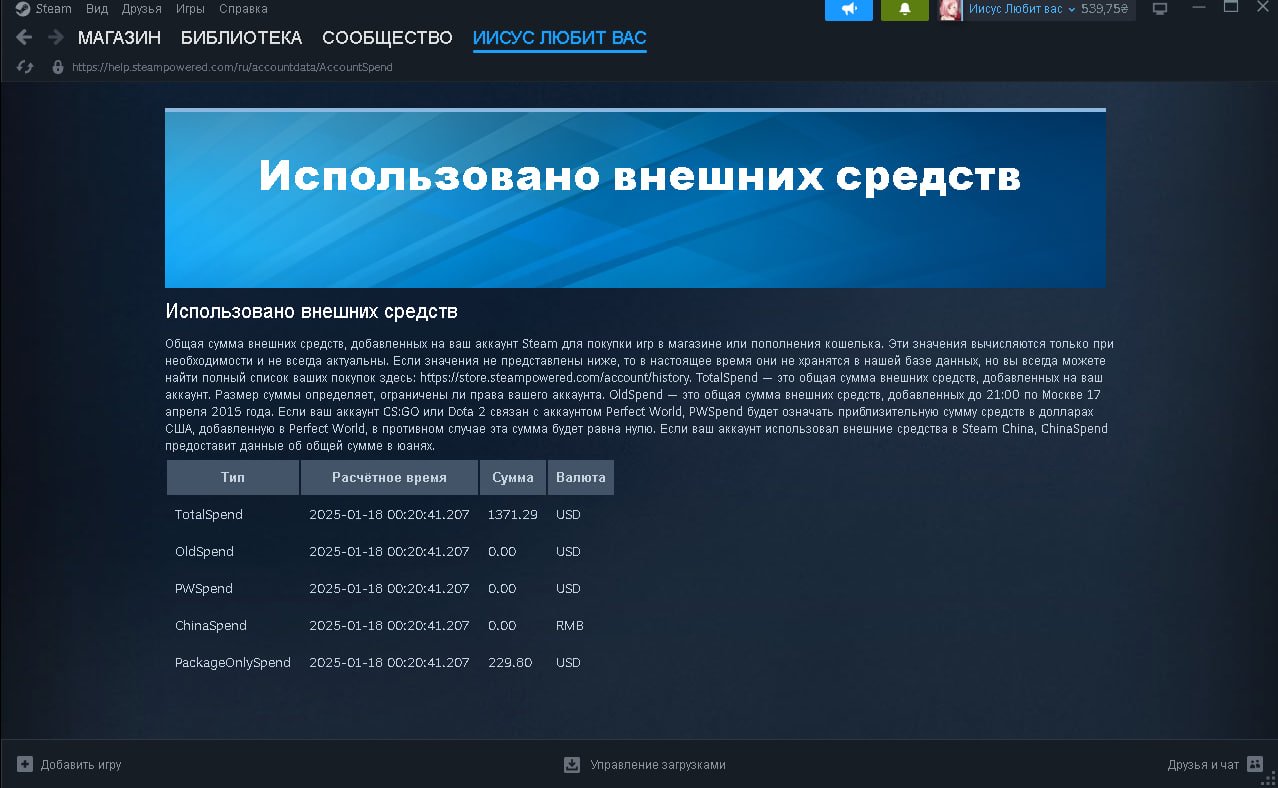
Task: Click the blue megaphone announcements icon
Action: click(848, 9)
